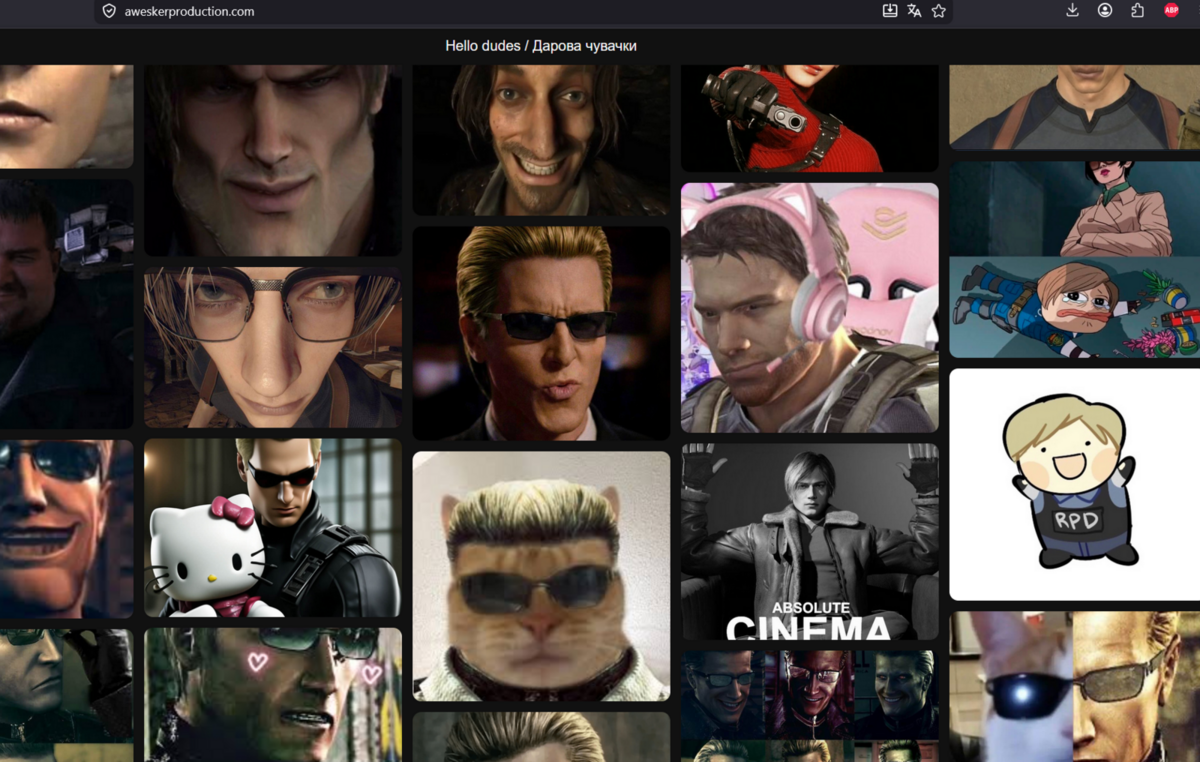Open the 'Absolute Cinema' black-and-white image
The height and width of the screenshot is (762, 1200).
coord(810,542)
